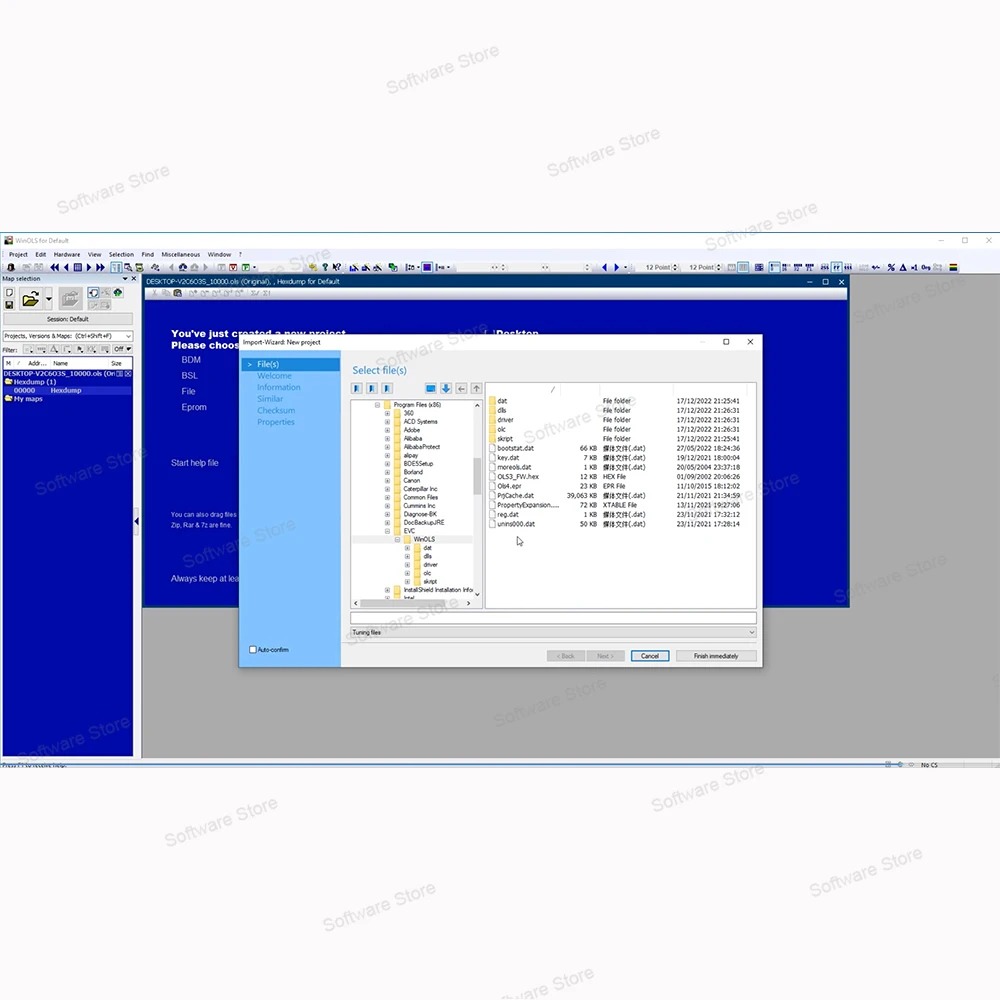Toggle the filter Off button in Map selection
The width and height of the screenshot is (1000, 1000).
click(122, 349)
